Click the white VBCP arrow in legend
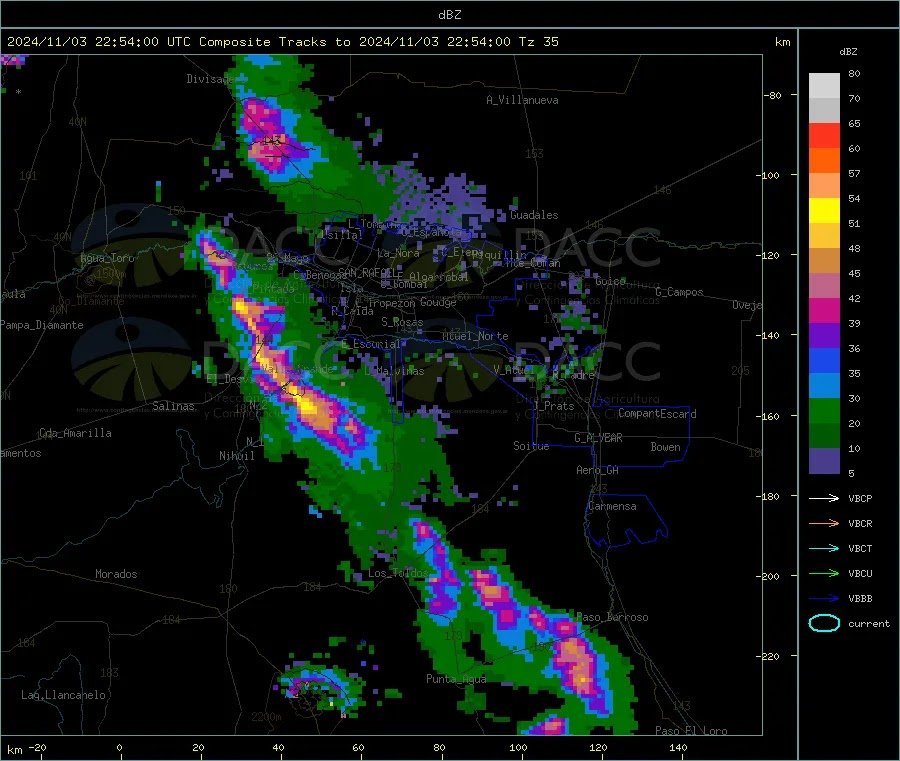The width and height of the screenshot is (900, 761). coord(824,498)
